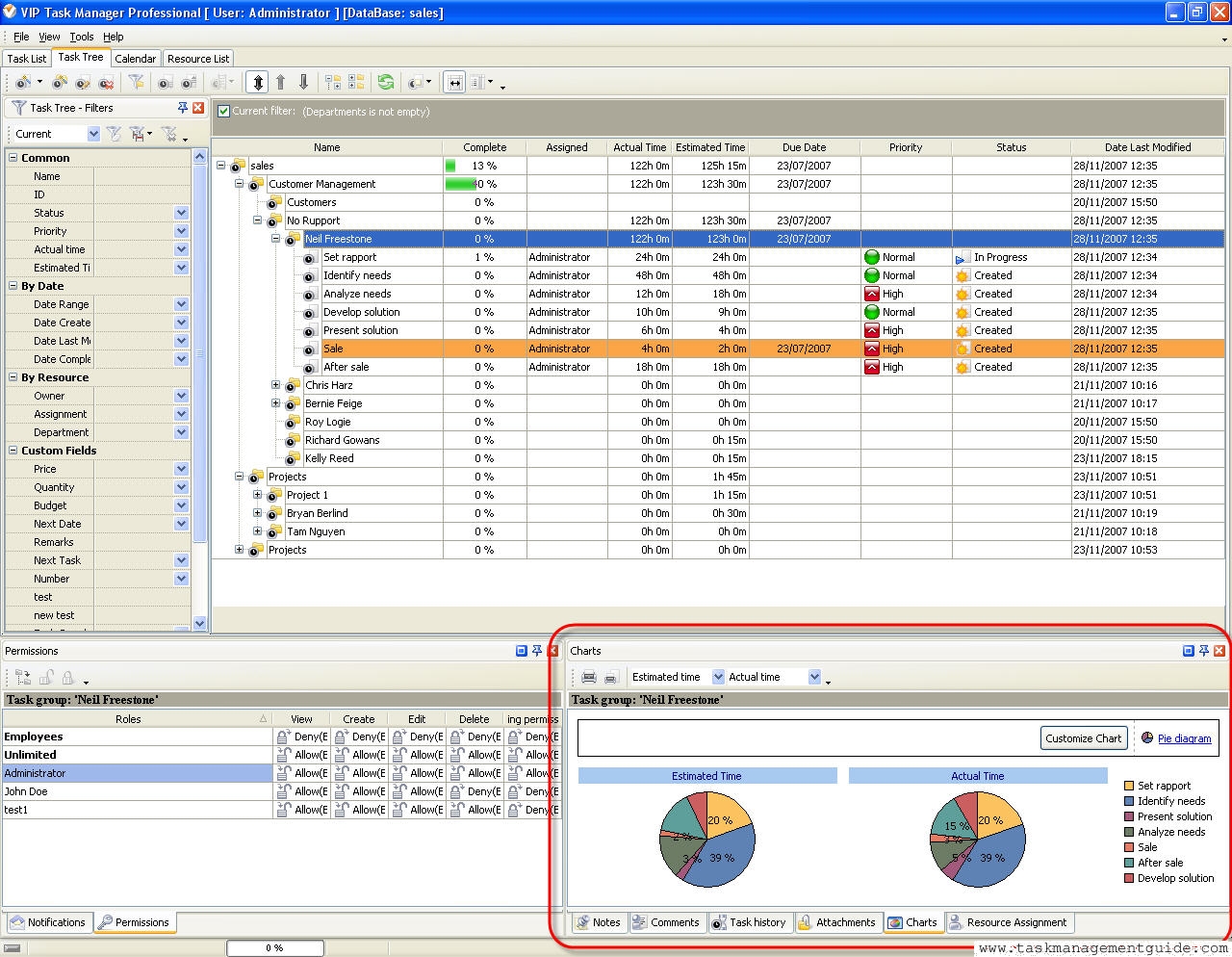The height and width of the screenshot is (957, 1232).
Task: Toggle the auto-fit column width icon
Action: click(x=454, y=83)
